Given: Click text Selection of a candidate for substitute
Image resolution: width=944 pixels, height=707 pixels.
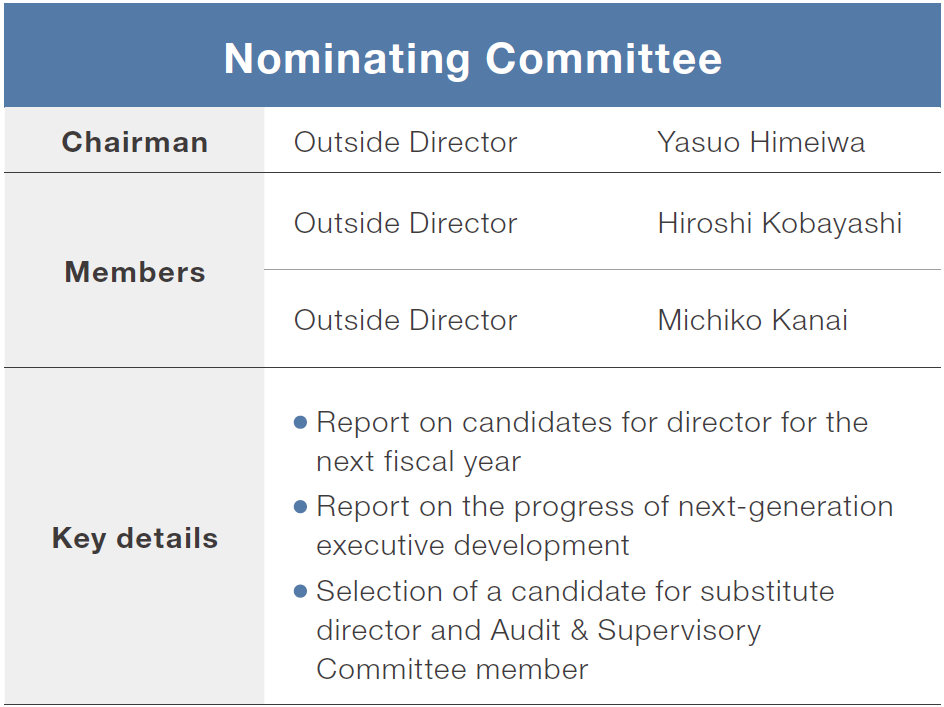Looking at the screenshot, I should click(575, 591).
